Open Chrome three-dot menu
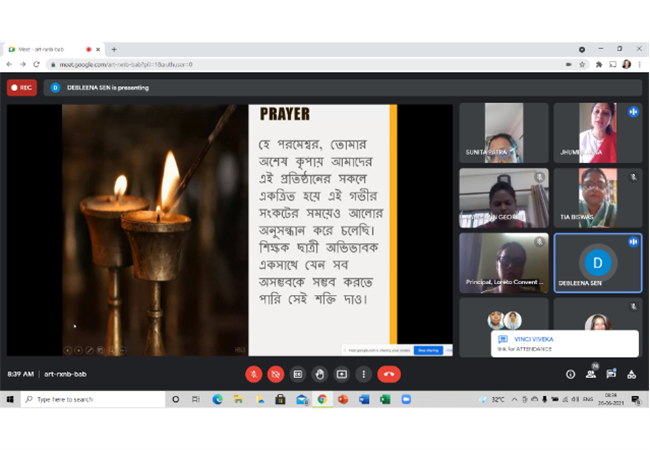This screenshot has height=450, width=650. pos(640,65)
